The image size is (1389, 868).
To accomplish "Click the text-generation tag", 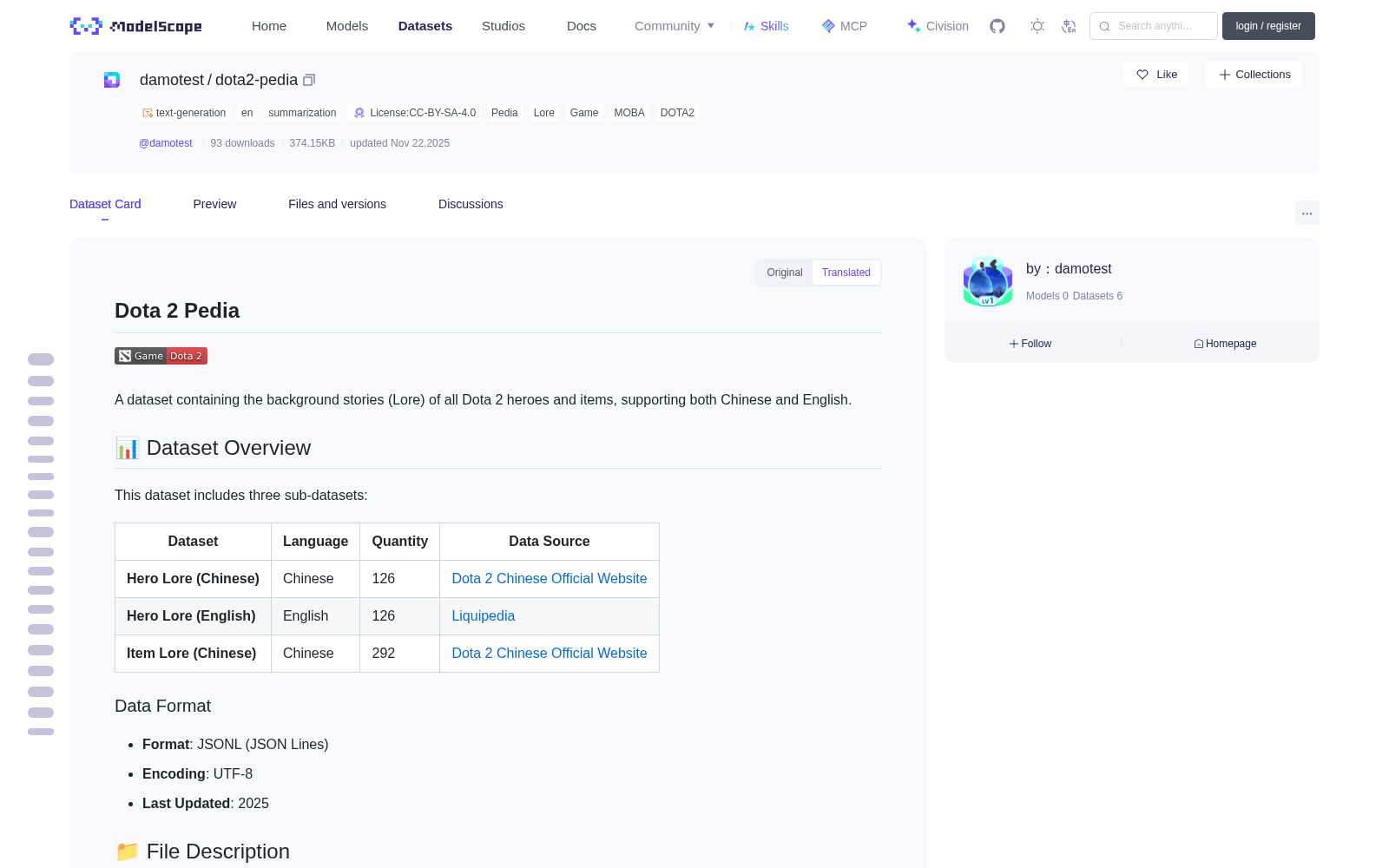I will [184, 113].
